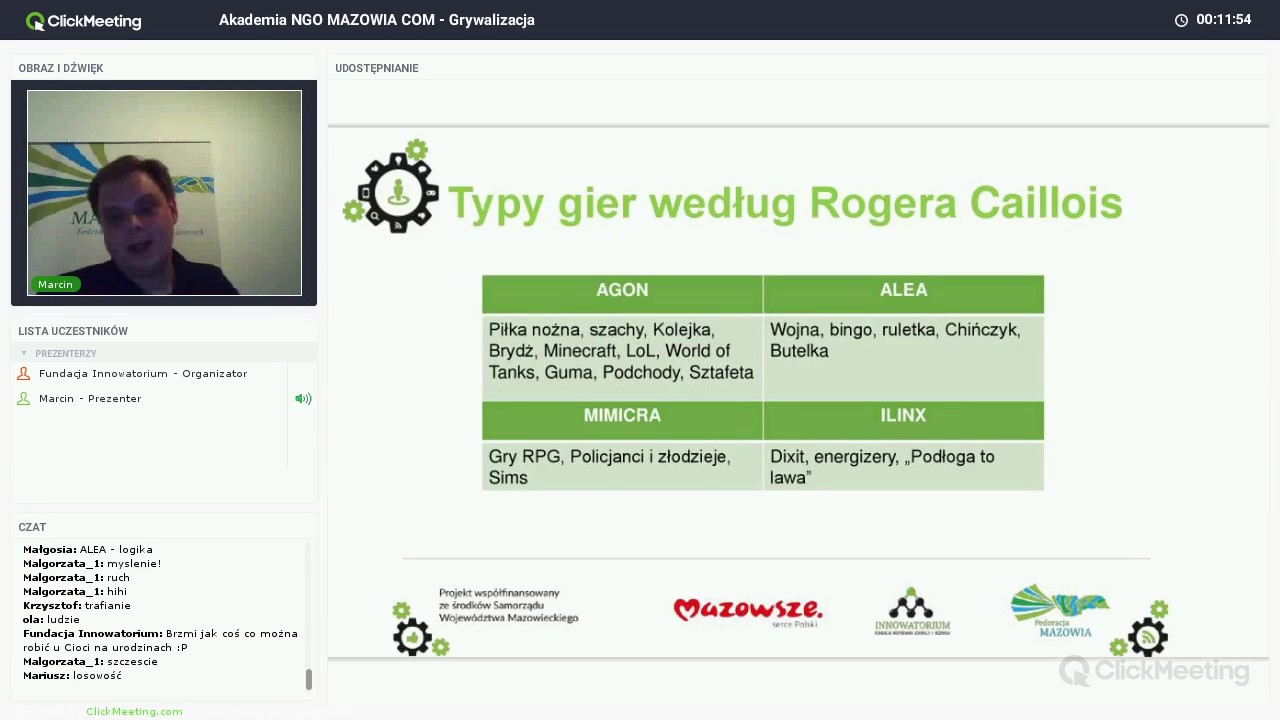1280x720 pixels.
Task: Click chat message Małgosia: ALEA - logika
Action: (88, 549)
